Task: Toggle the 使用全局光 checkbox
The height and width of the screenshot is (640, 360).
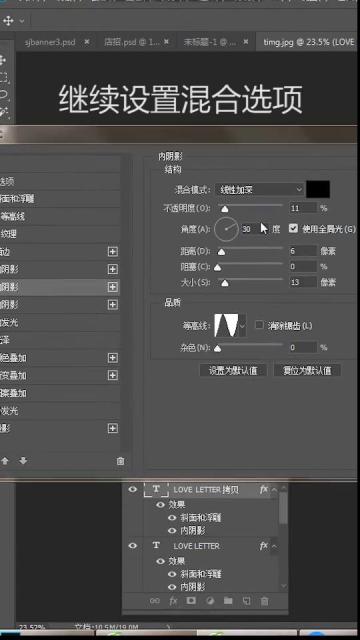Action: [x=293, y=228]
